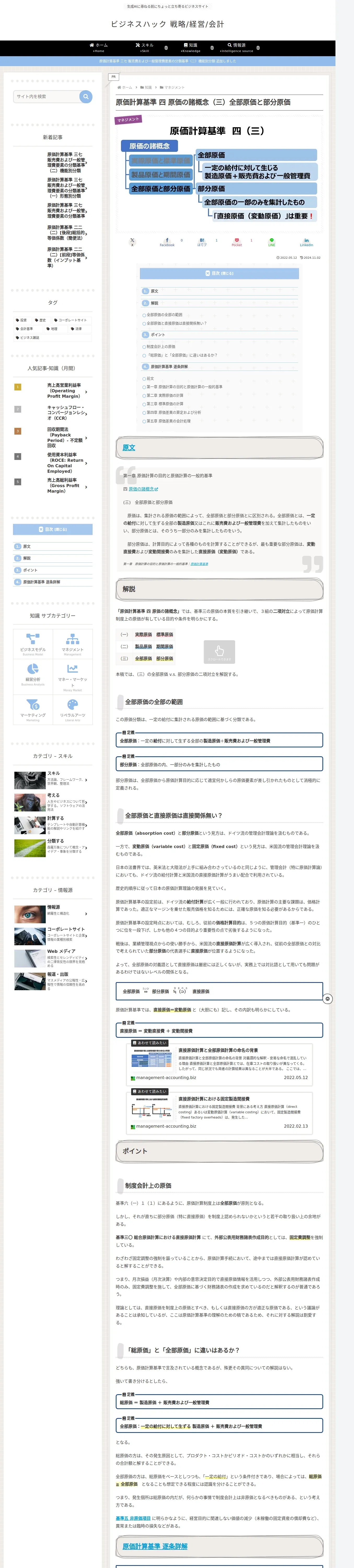
Task: Open ビジネスモデル subcategory icon
Action: (x=33, y=644)
